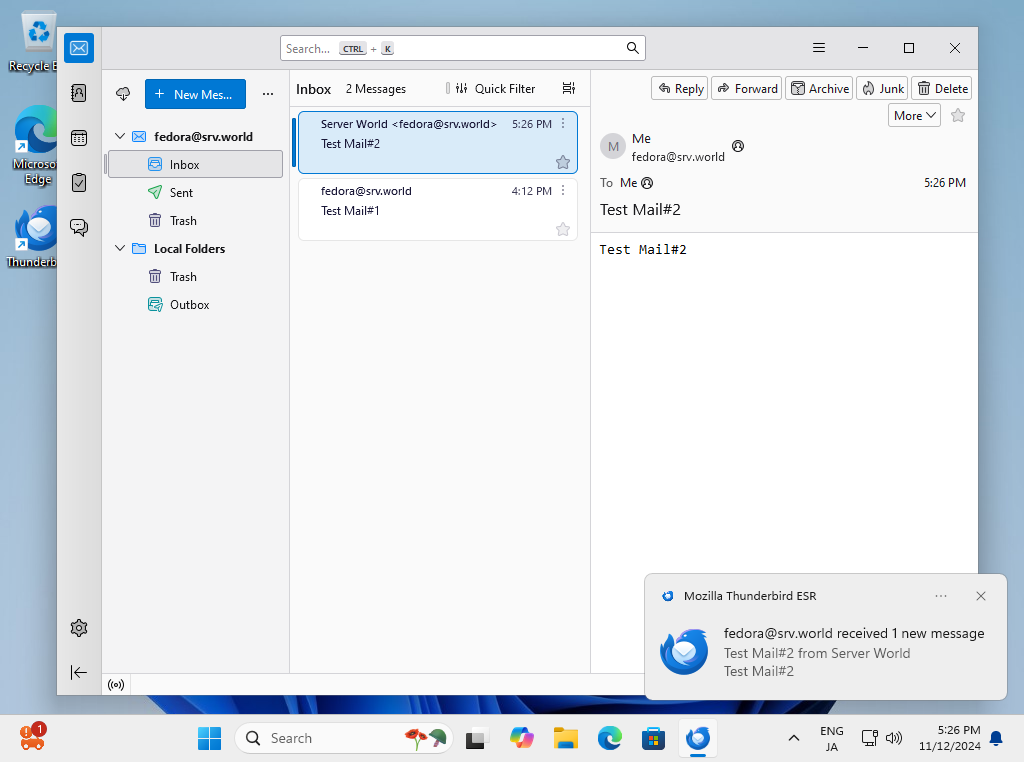The image size is (1024, 762).
Task: Toggle star on Test Mail#2 in list
Action: (563, 162)
